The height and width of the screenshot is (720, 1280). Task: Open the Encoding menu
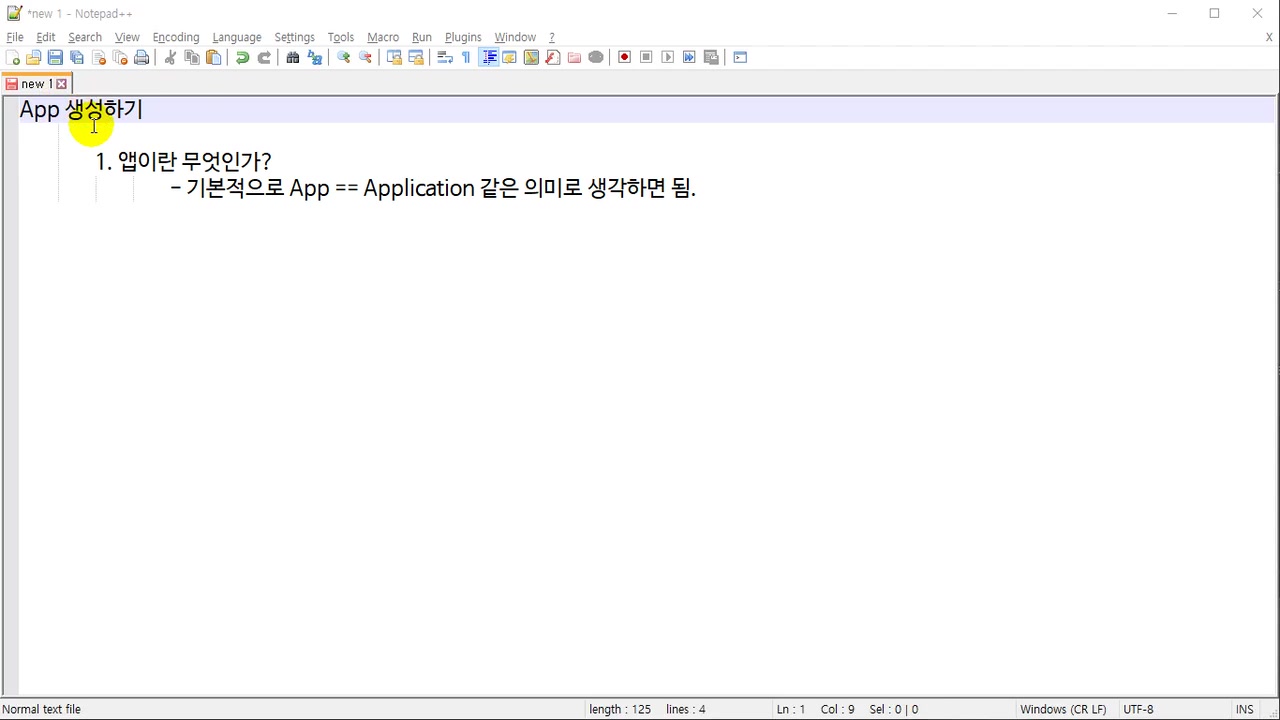point(175,37)
